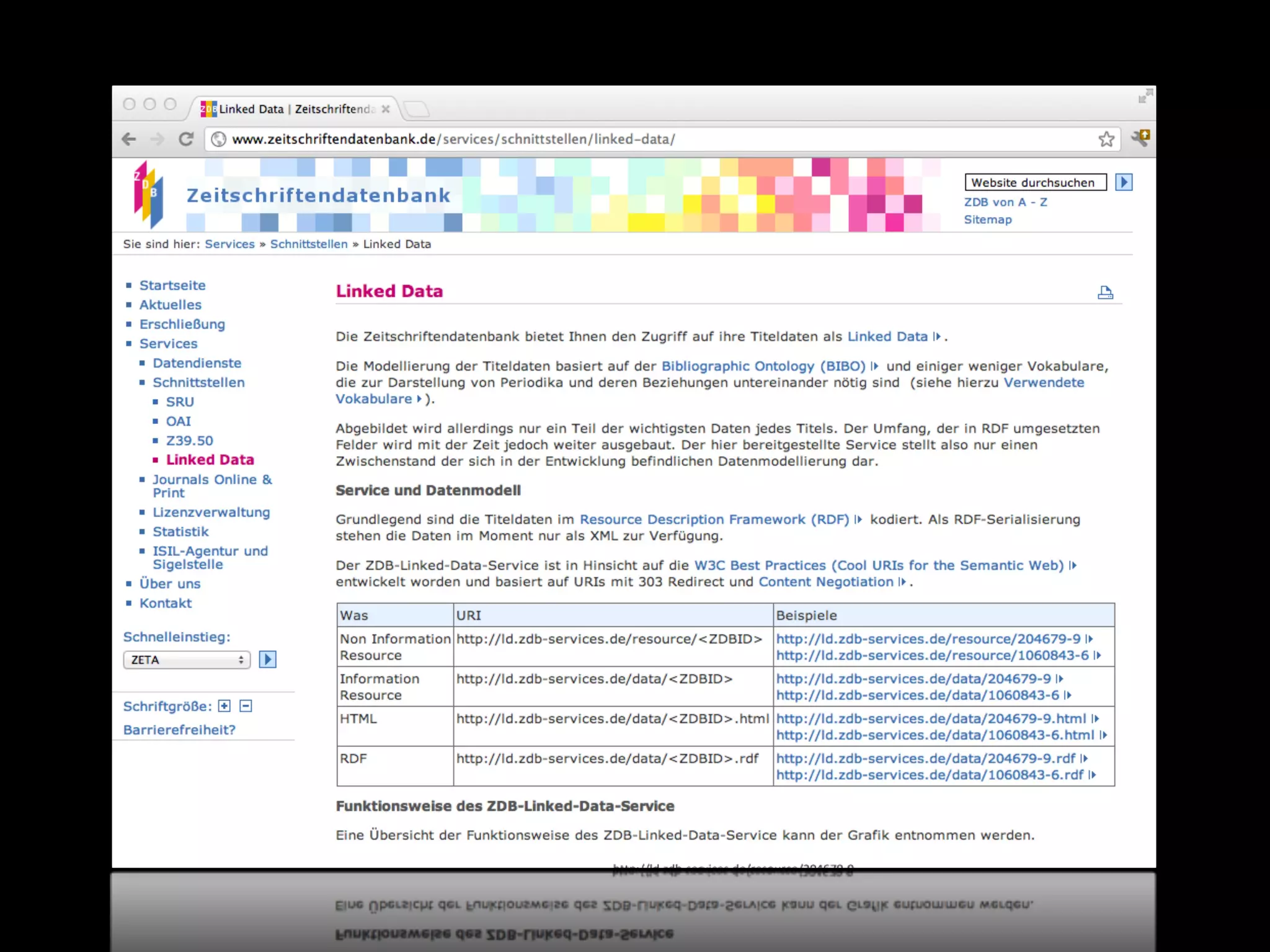This screenshot has width=1270, height=952.
Task: Close the Linked Data browser tab
Action: click(386, 109)
